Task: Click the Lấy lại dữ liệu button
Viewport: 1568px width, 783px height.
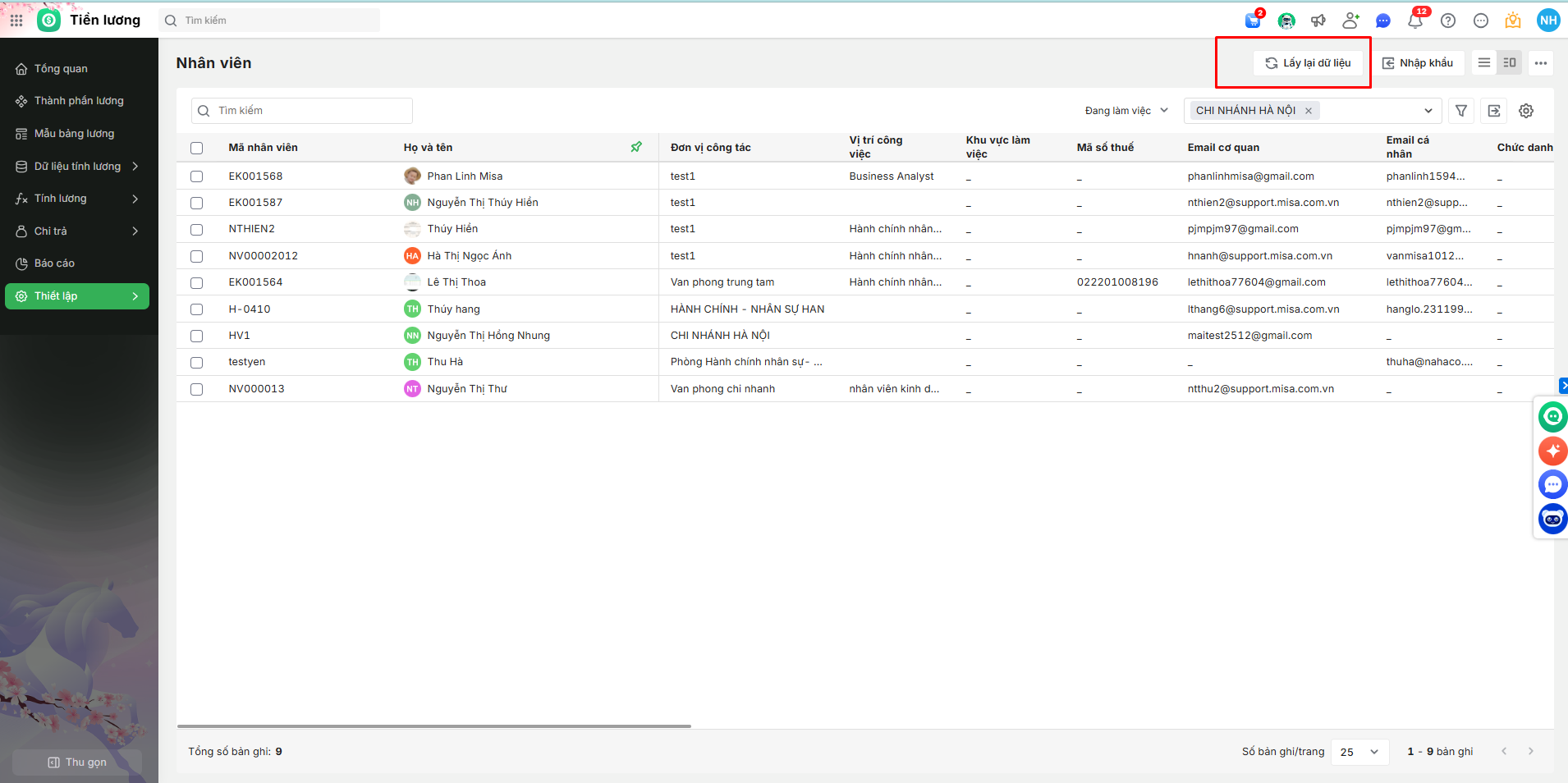Action: [1308, 63]
